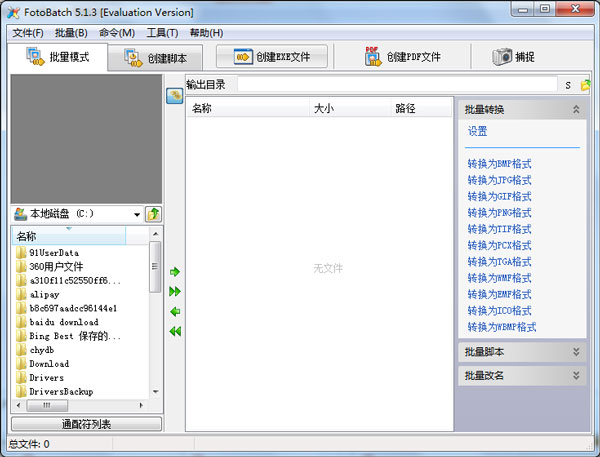The image size is (600, 457).
Task: Expand the 批量脚本 panel
Action: click(x=576, y=352)
